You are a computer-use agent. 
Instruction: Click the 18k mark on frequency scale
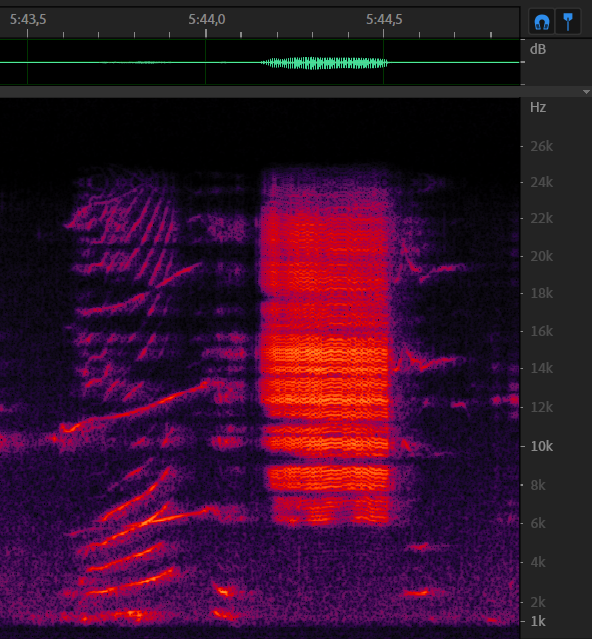(x=541, y=293)
